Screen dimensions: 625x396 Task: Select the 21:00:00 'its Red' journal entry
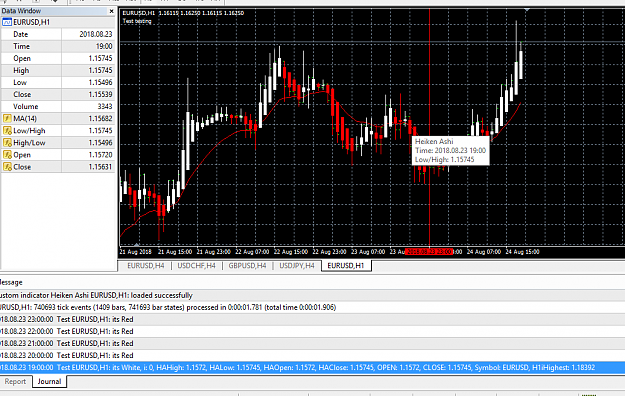point(312,343)
